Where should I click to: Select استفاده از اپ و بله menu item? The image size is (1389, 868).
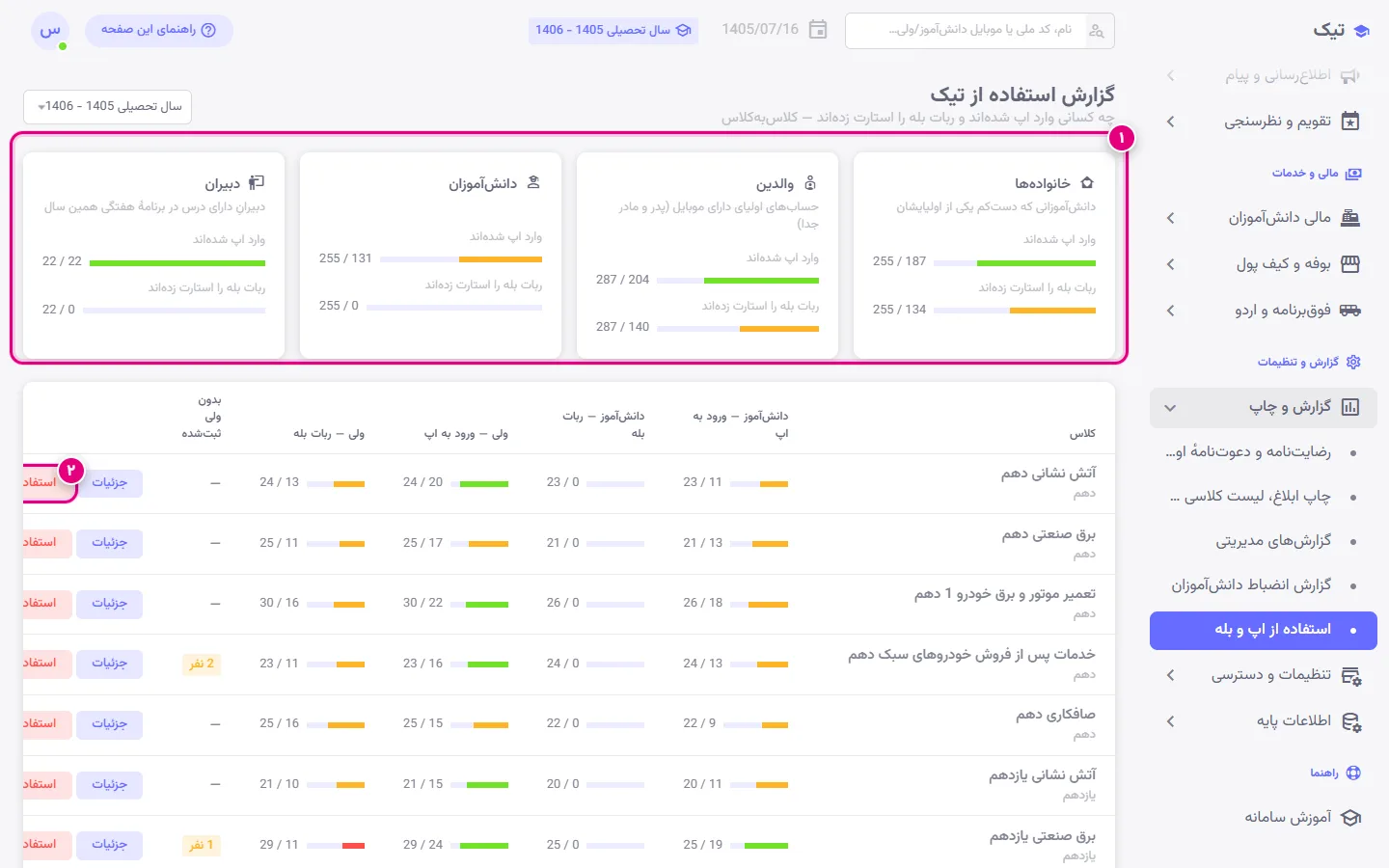(x=1264, y=630)
